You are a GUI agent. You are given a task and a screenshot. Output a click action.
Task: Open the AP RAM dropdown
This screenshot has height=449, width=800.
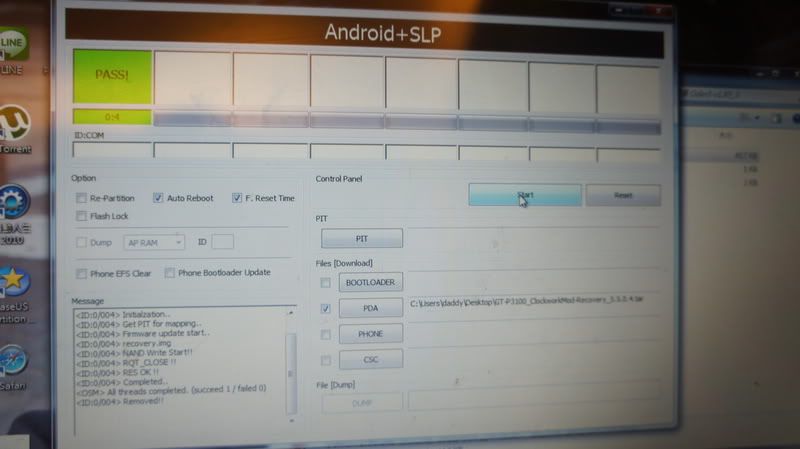154,242
